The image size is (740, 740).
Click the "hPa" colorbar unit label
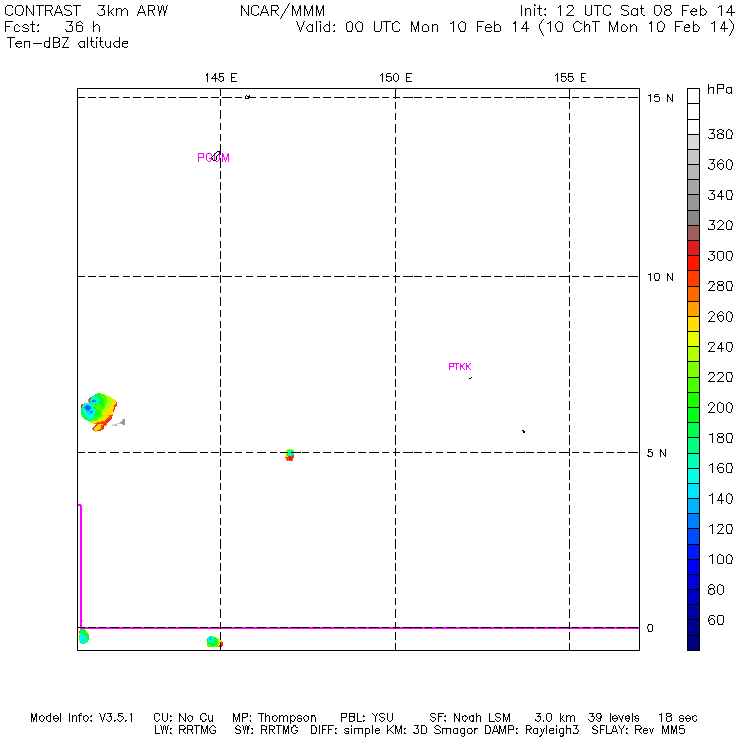click(720, 90)
